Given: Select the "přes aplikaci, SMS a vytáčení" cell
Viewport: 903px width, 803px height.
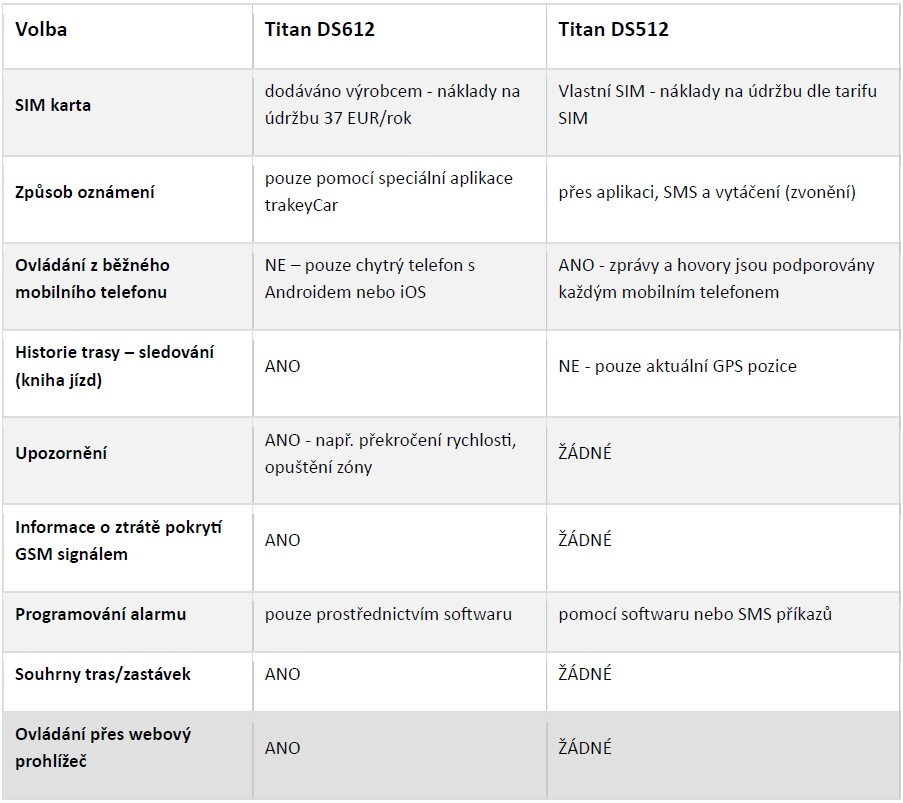Looking at the screenshot, I should [707, 192].
